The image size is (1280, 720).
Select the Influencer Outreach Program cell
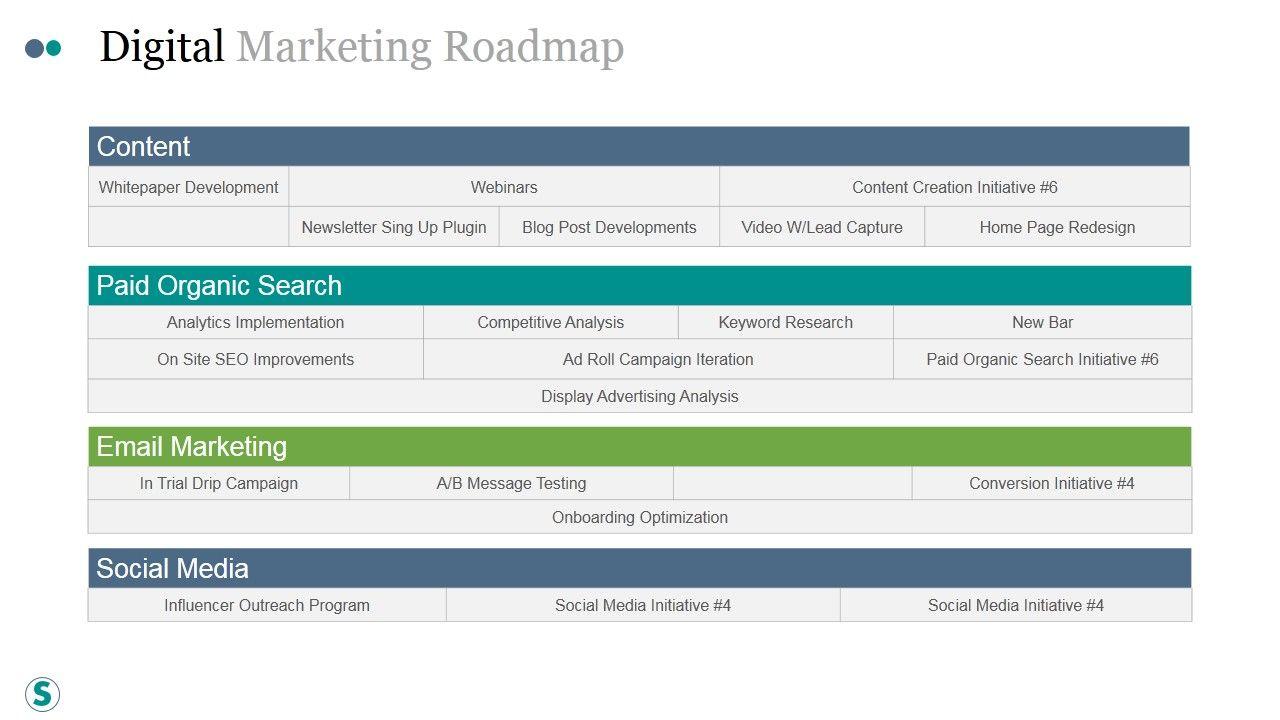point(267,605)
